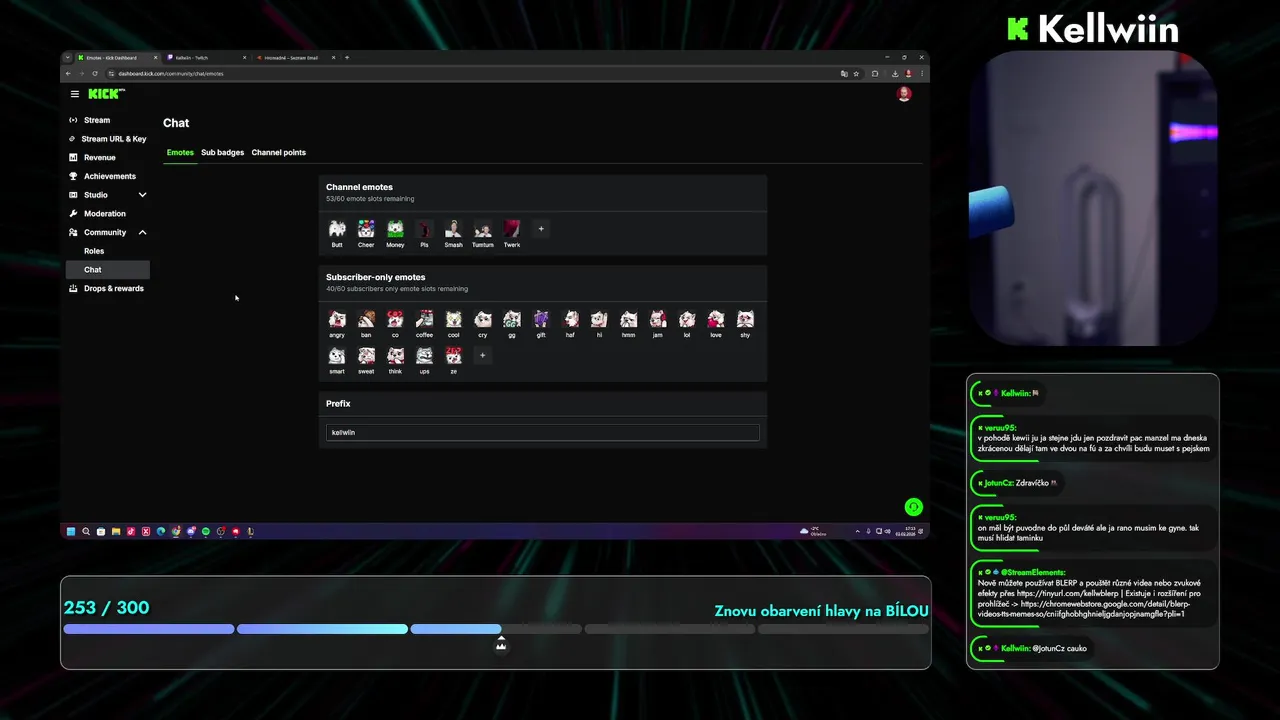1280x720 pixels.
Task: Switch to the Channel points tab
Action: (279, 152)
